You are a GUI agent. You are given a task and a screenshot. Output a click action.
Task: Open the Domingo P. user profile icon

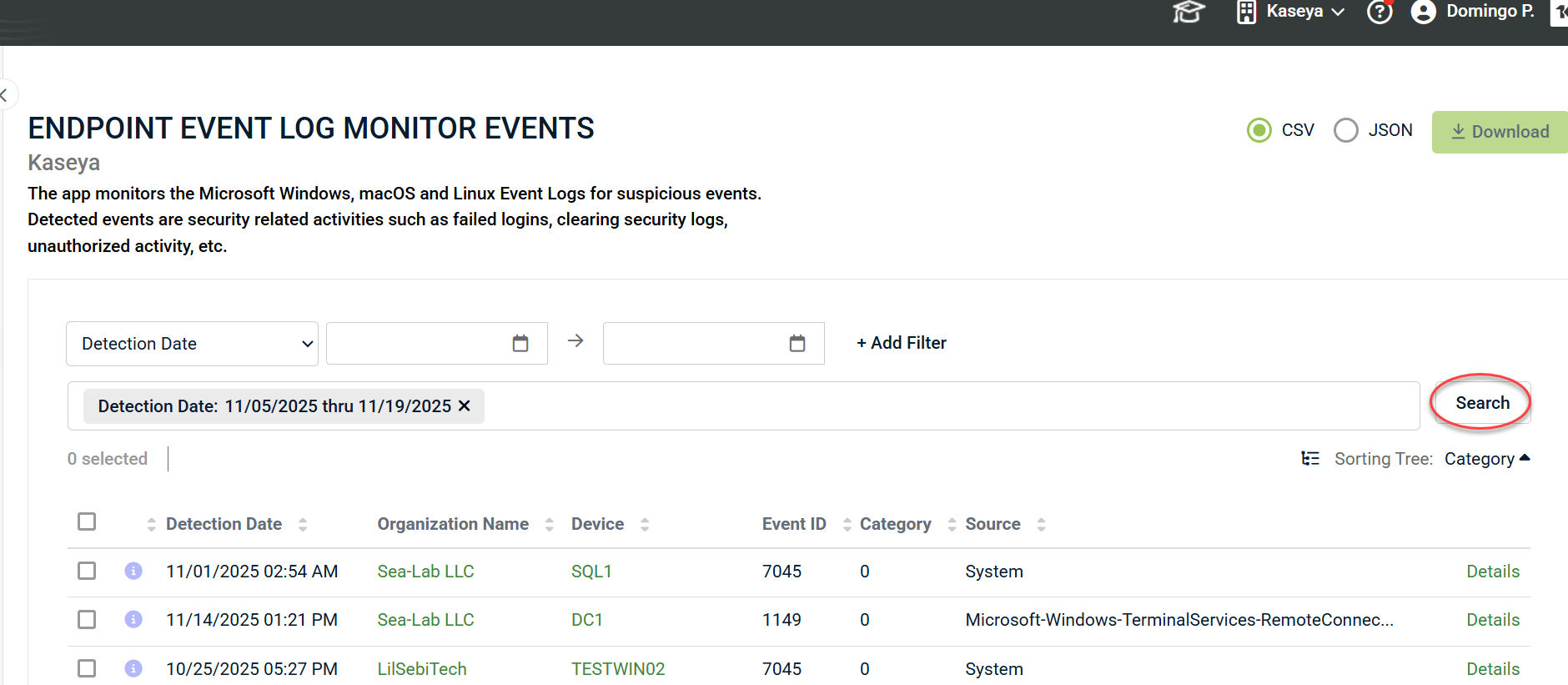click(1423, 13)
